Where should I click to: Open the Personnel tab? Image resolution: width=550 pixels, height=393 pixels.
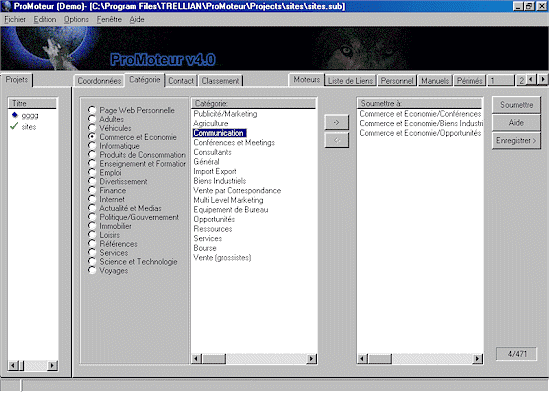[397, 81]
